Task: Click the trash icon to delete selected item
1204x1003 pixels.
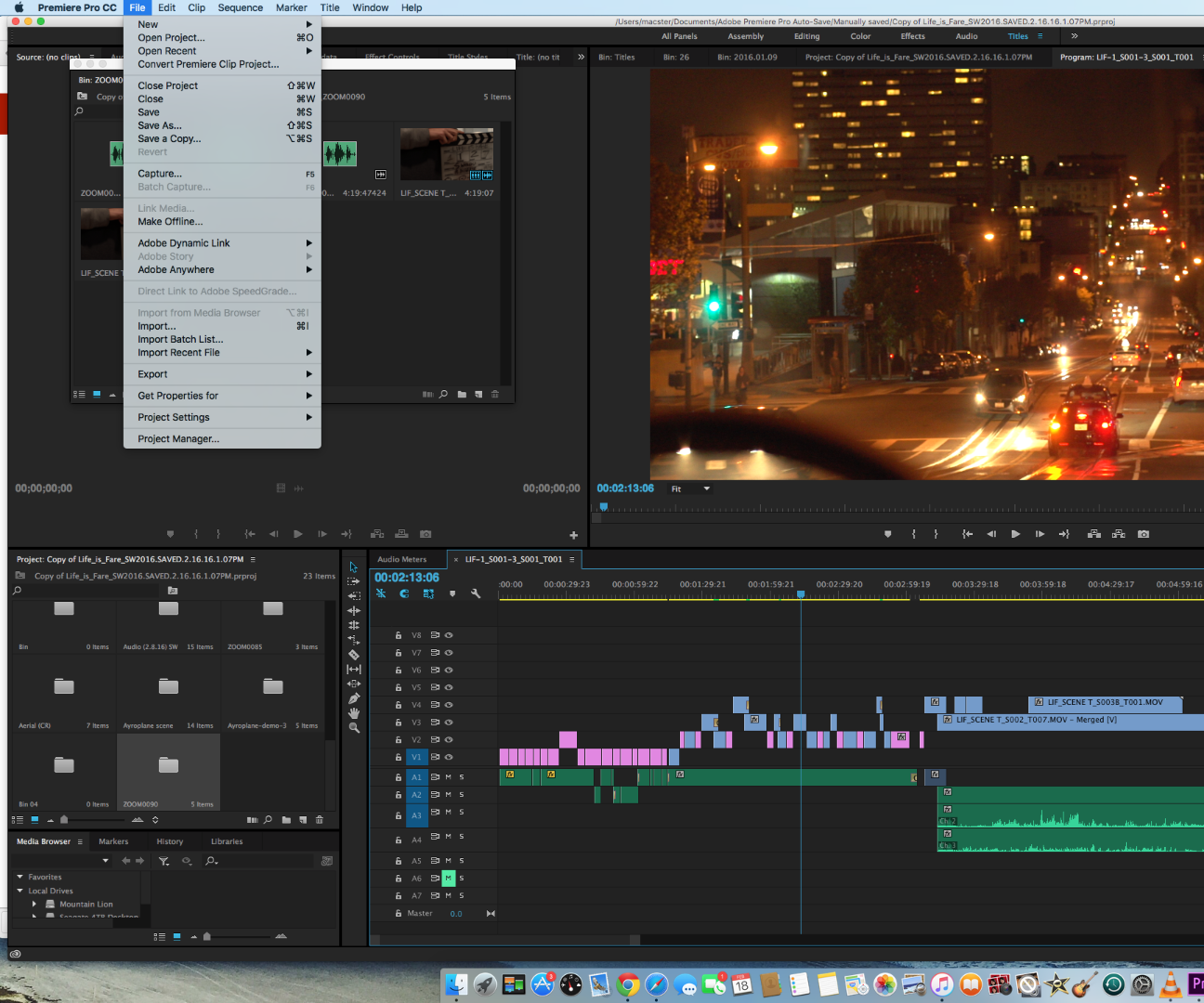Action: click(320, 820)
